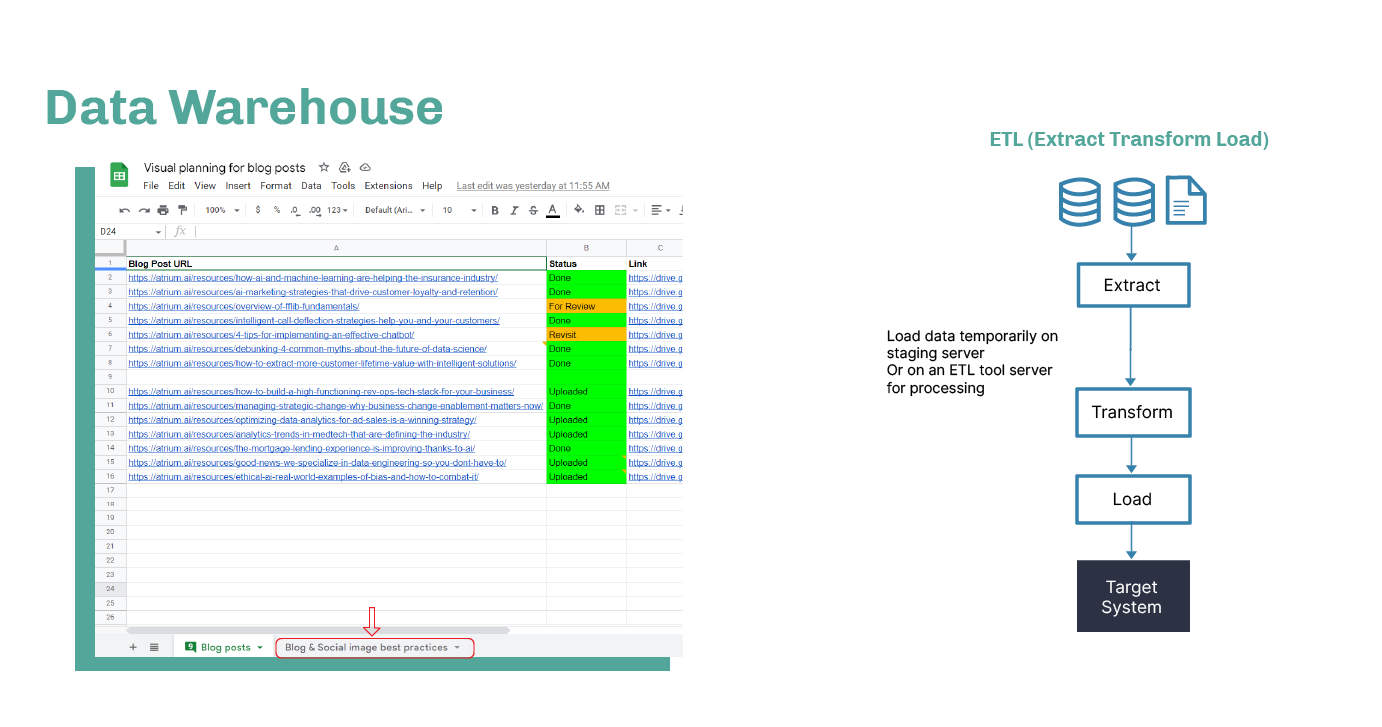Apply percent format with the percent icon
Image resolution: width=1382 pixels, height=727 pixels.
276,210
